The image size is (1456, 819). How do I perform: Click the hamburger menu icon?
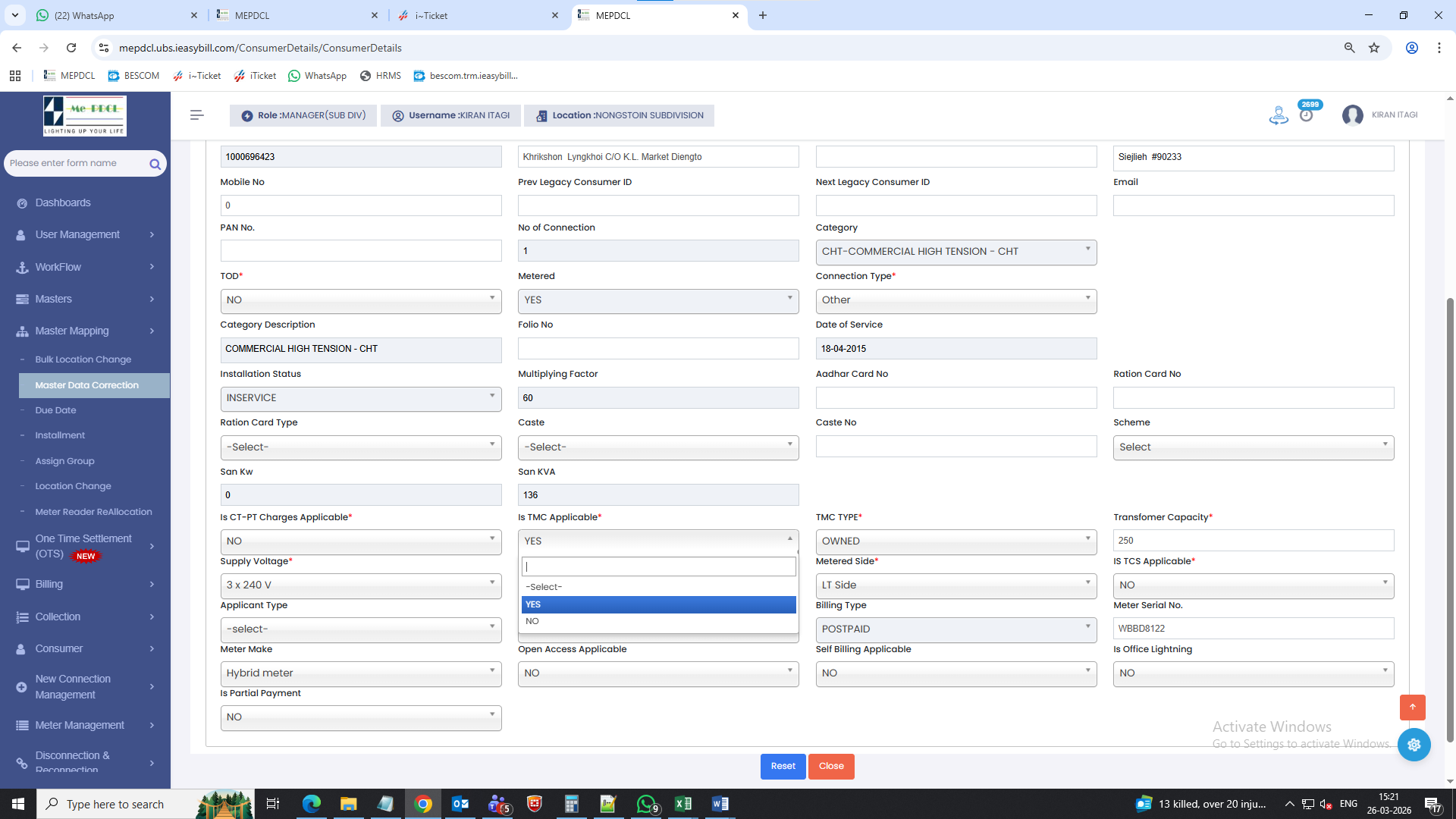(197, 115)
